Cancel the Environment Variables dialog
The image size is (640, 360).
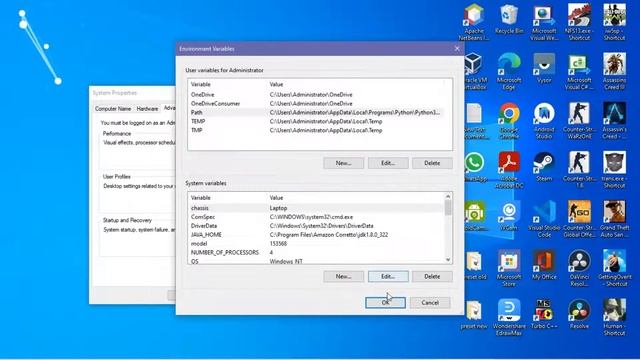pos(430,302)
